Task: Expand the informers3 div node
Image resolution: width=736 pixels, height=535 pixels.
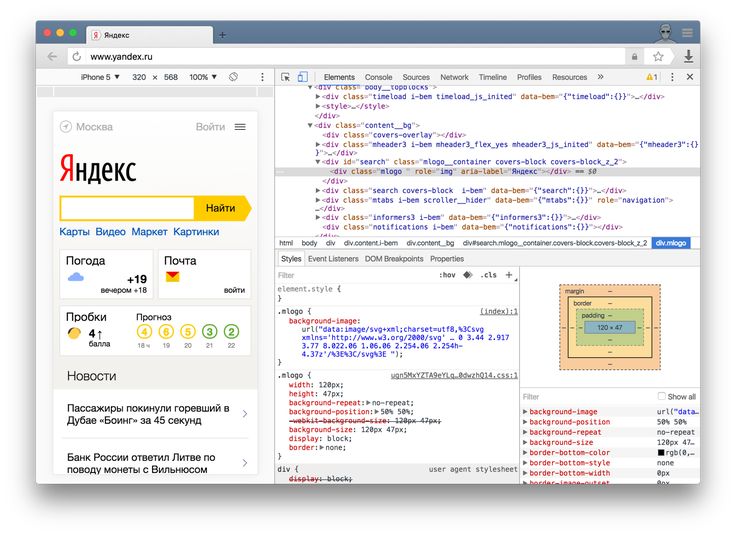Action: coord(318,218)
